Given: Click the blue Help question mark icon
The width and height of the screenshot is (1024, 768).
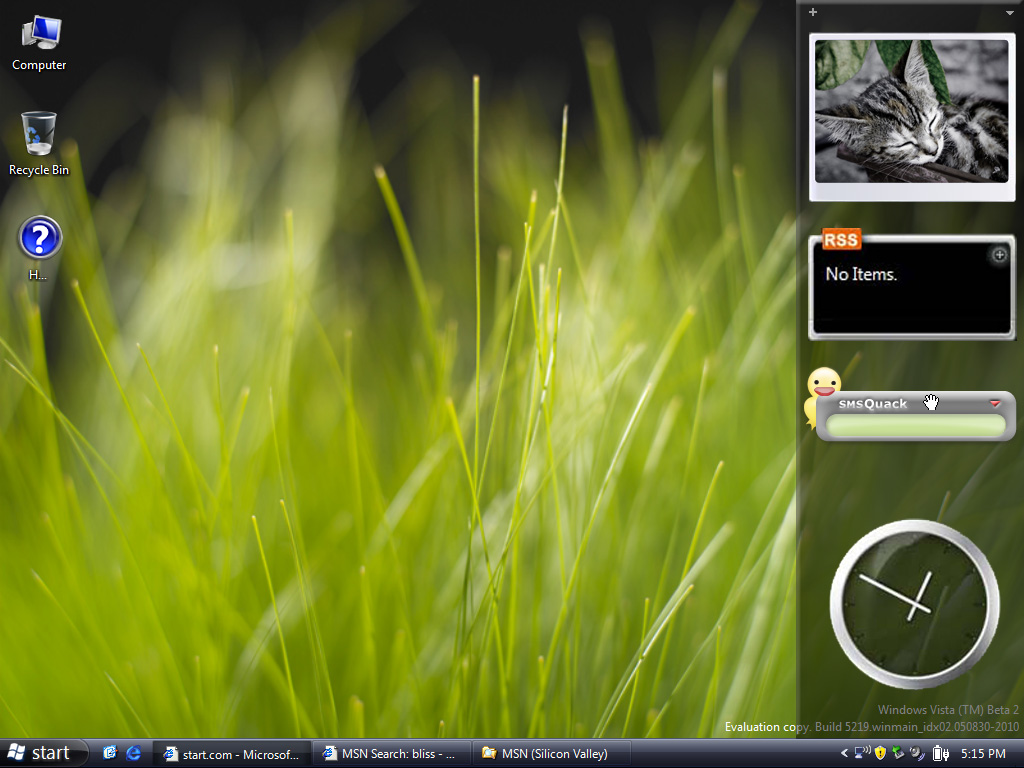Looking at the screenshot, I should coord(40,240).
